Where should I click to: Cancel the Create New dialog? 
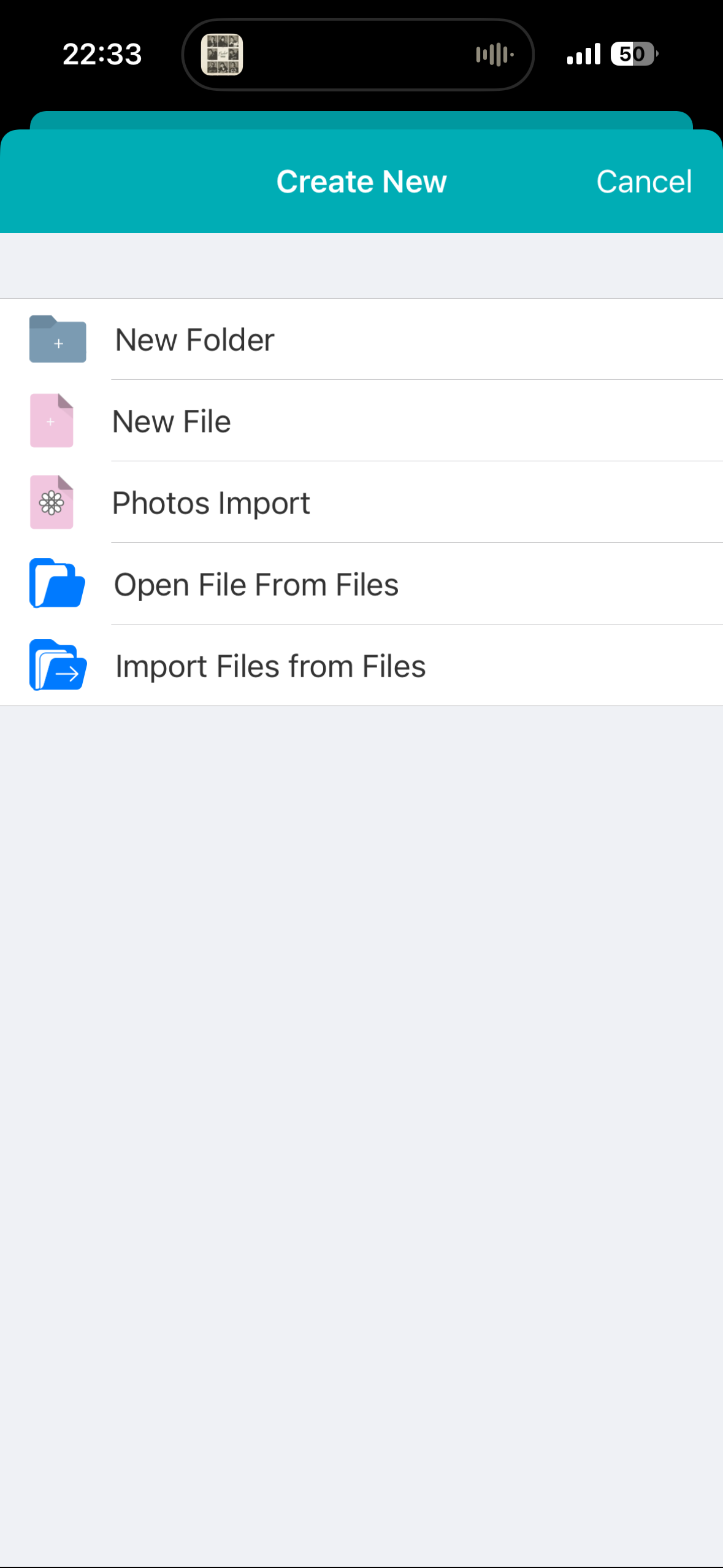tap(644, 182)
